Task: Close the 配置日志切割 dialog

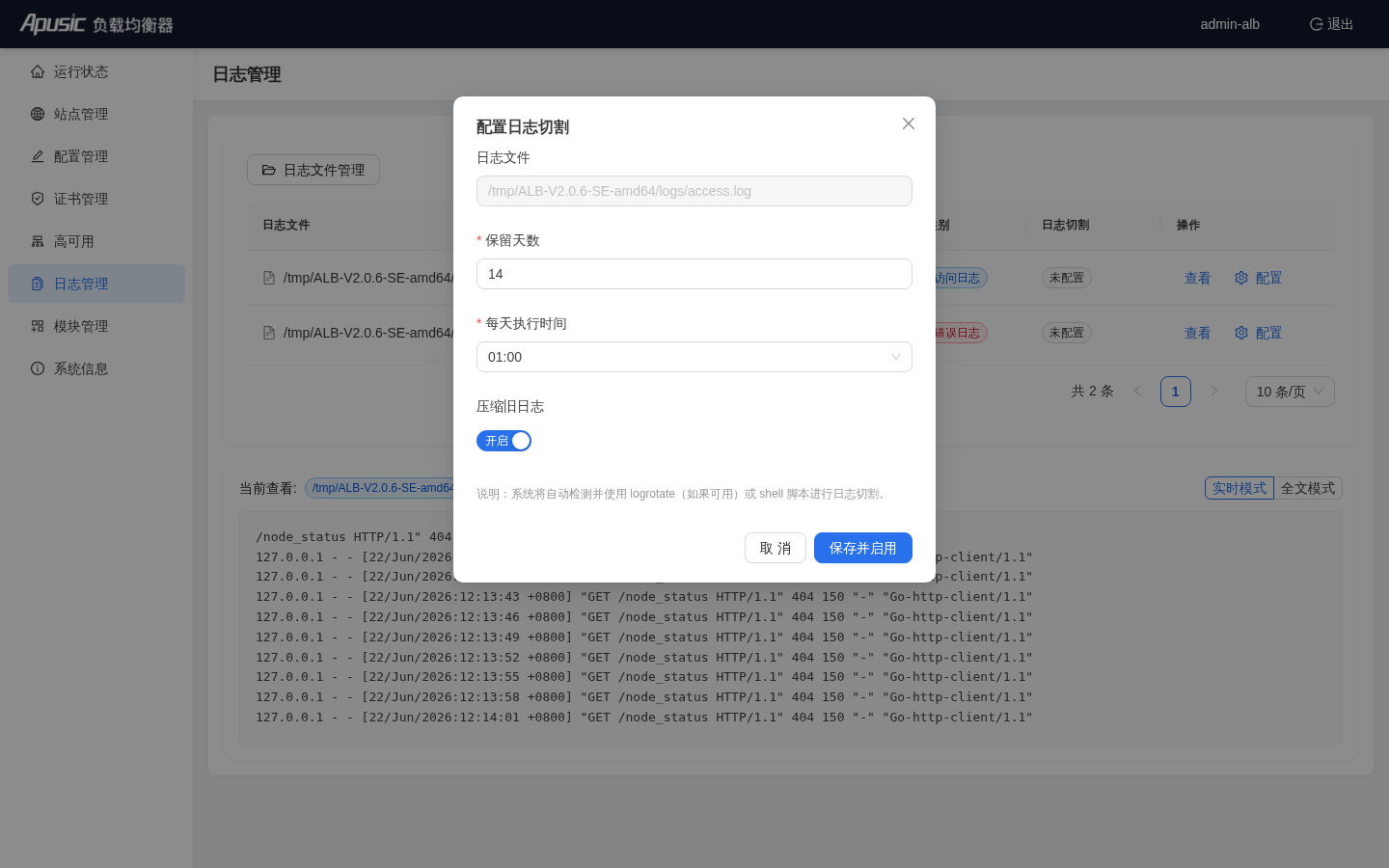Action: click(909, 123)
